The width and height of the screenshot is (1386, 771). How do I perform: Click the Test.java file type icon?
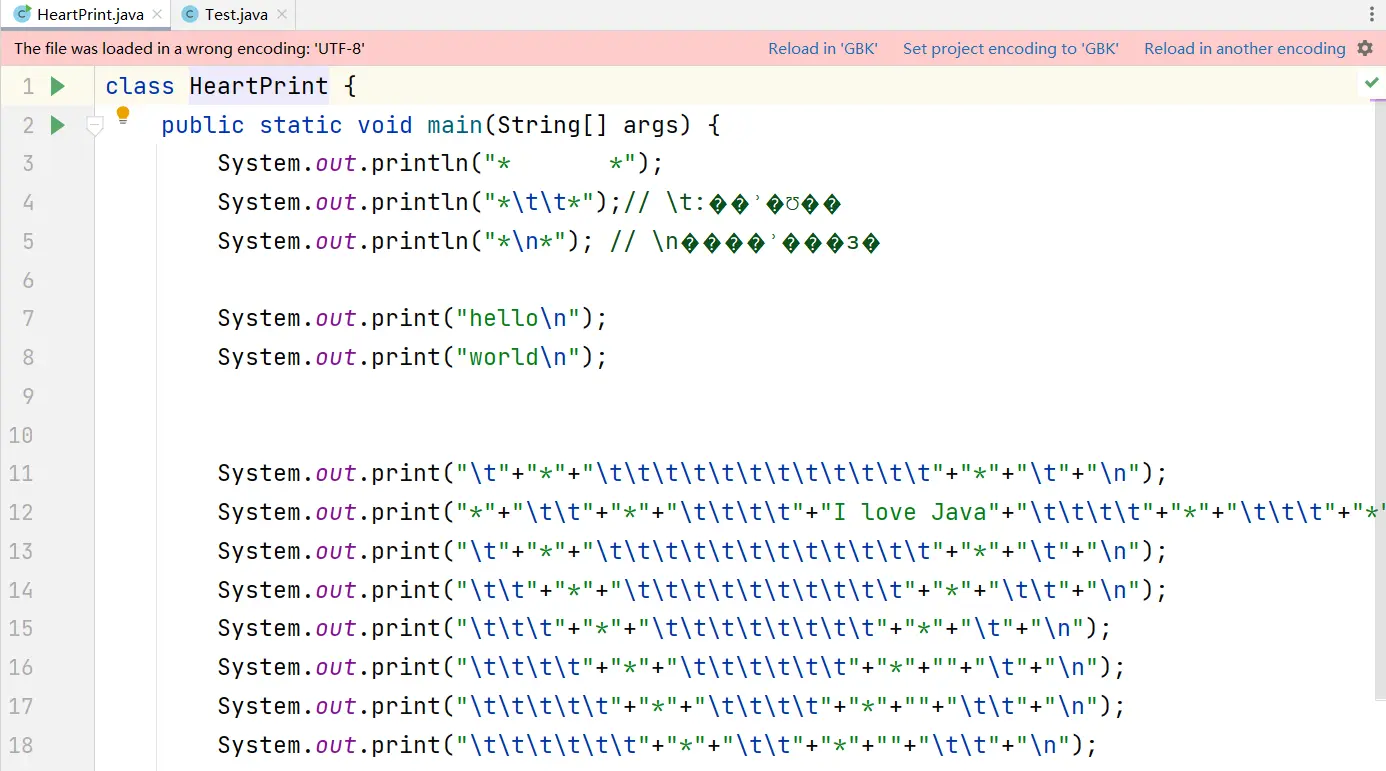[190, 15]
